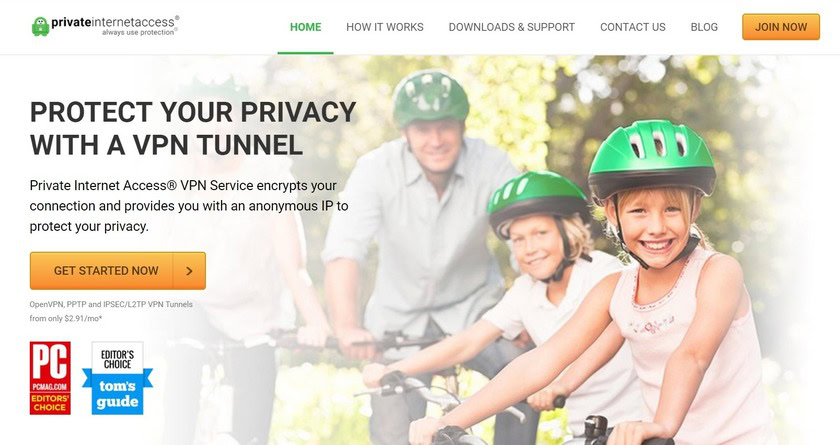Click the Private Internet Access VPN Service description
This screenshot has width=840, height=445.
point(189,206)
